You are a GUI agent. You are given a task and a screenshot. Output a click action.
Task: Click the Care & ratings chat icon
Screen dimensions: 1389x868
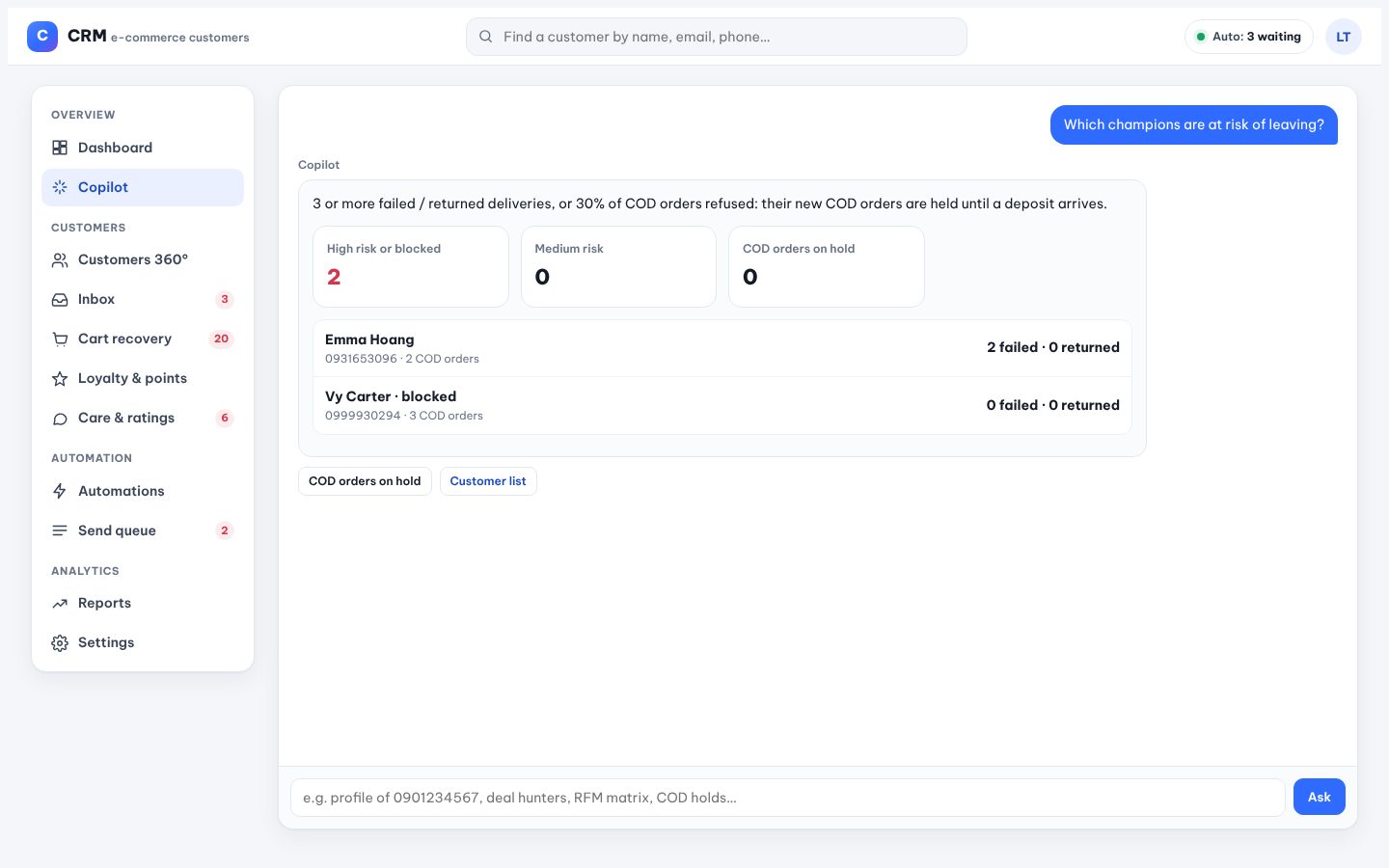pyautogui.click(x=60, y=418)
